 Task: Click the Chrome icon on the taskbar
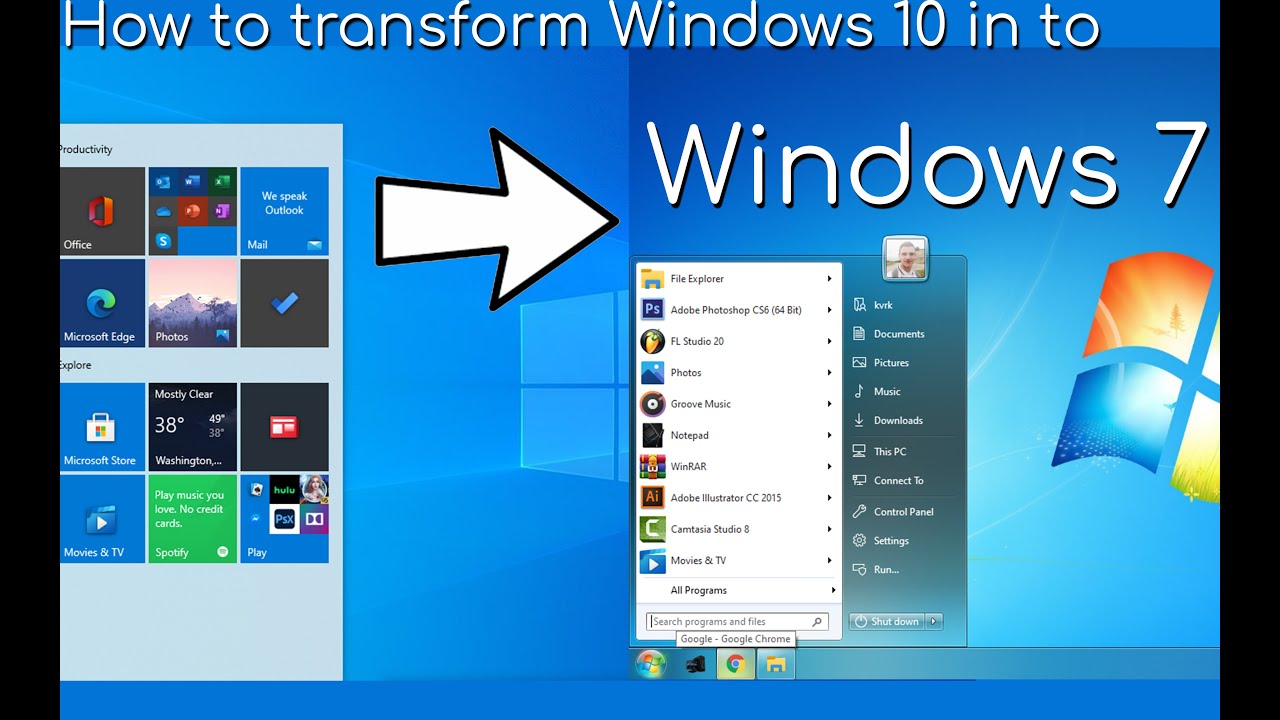tap(736, 664)
